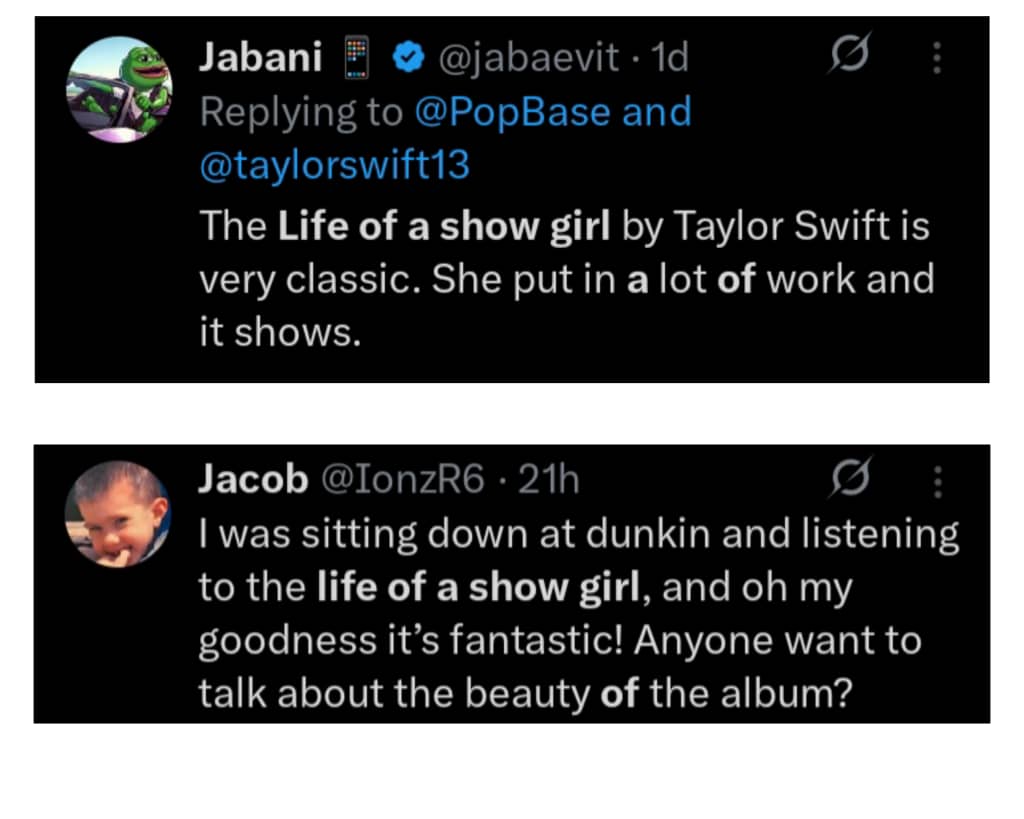Screen dimensions: 1024x819
Task: Click bold "Life of a show girl" in Jabani's tweet
Action: pyautogui.click(x=444, y=226)
